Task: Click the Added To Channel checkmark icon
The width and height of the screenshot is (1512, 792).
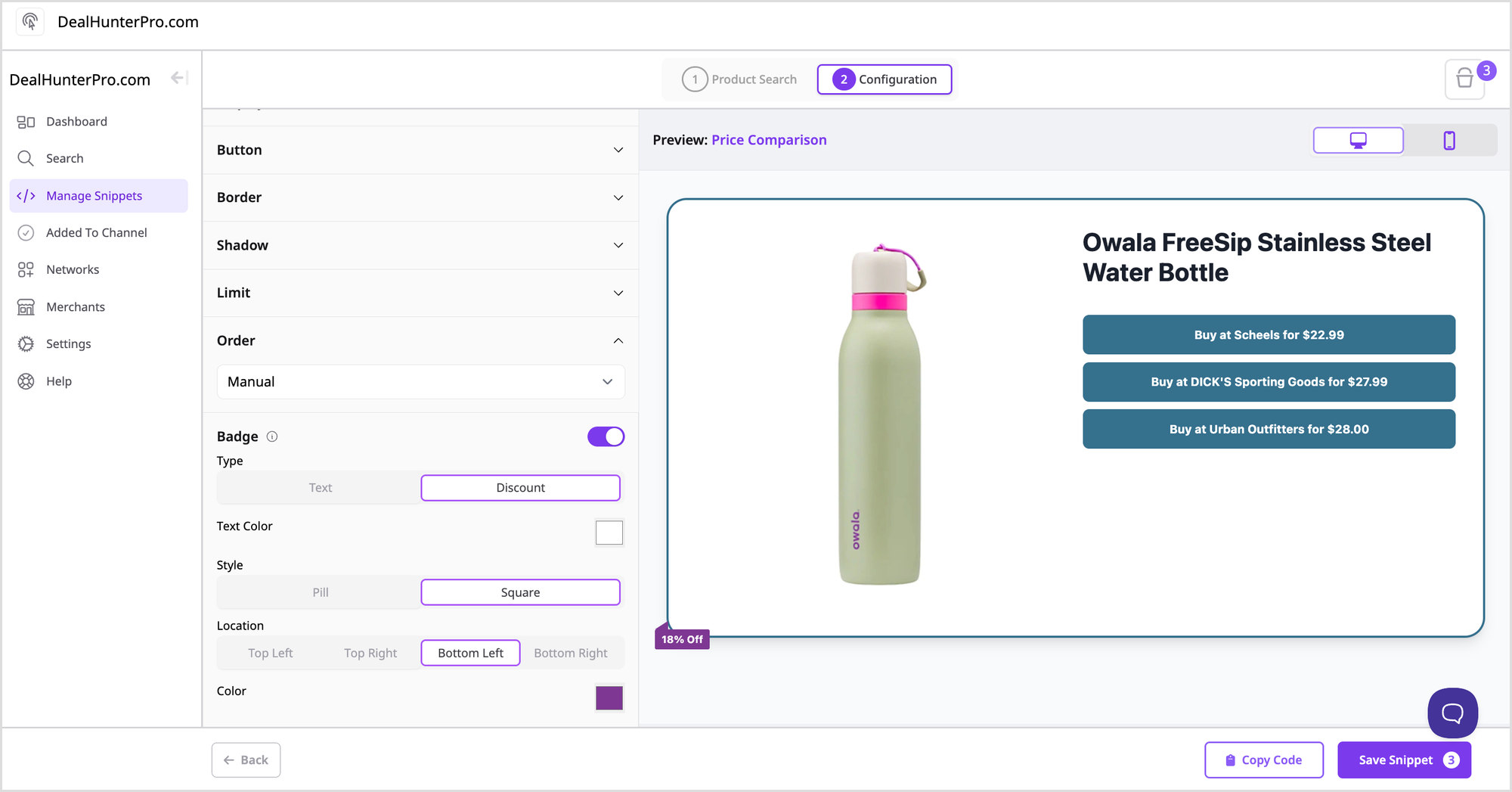Action: click(x=26, y=233)
